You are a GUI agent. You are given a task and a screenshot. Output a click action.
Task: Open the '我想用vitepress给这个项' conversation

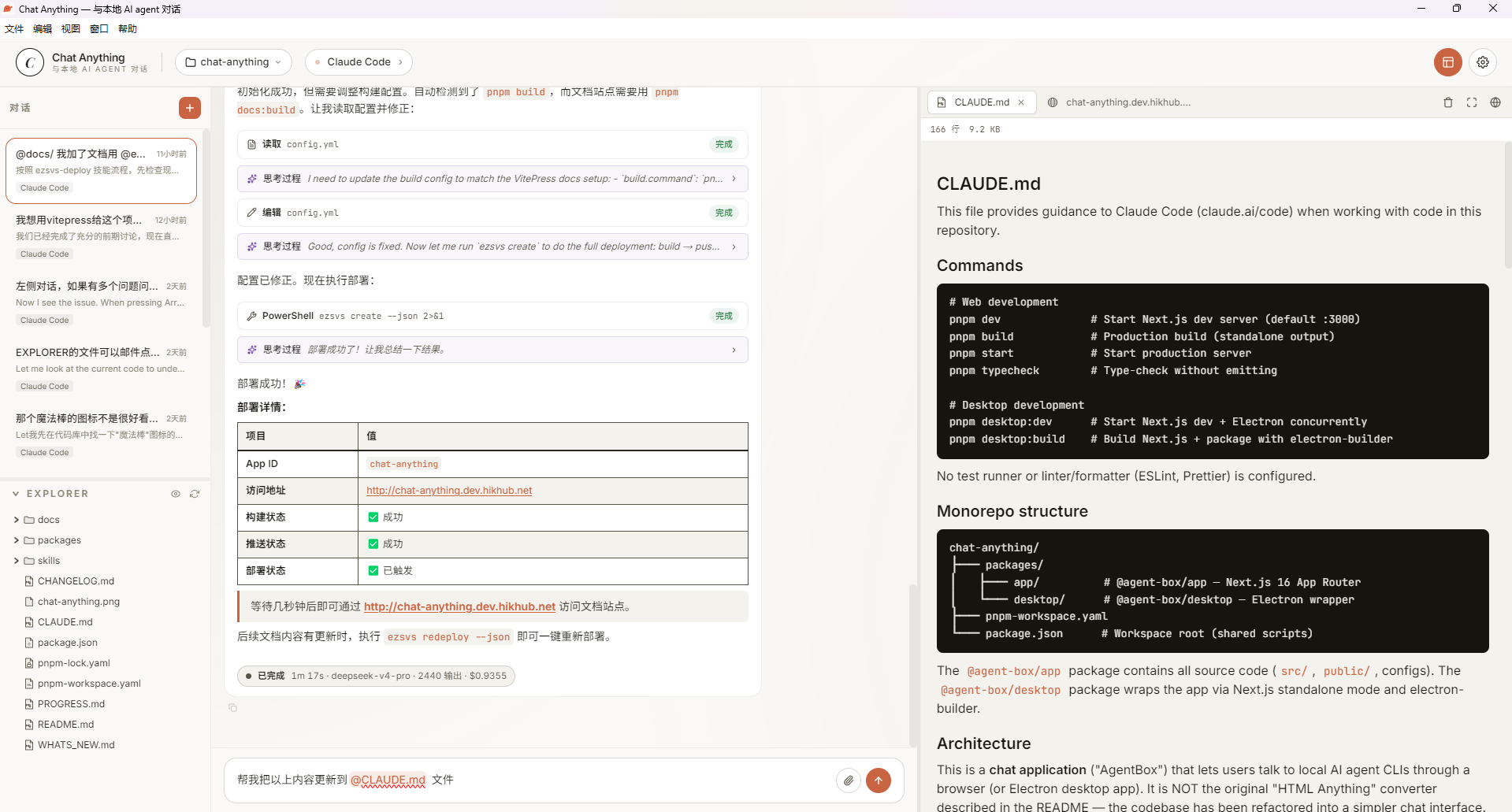pyautogui.click(x=101, y=236)
